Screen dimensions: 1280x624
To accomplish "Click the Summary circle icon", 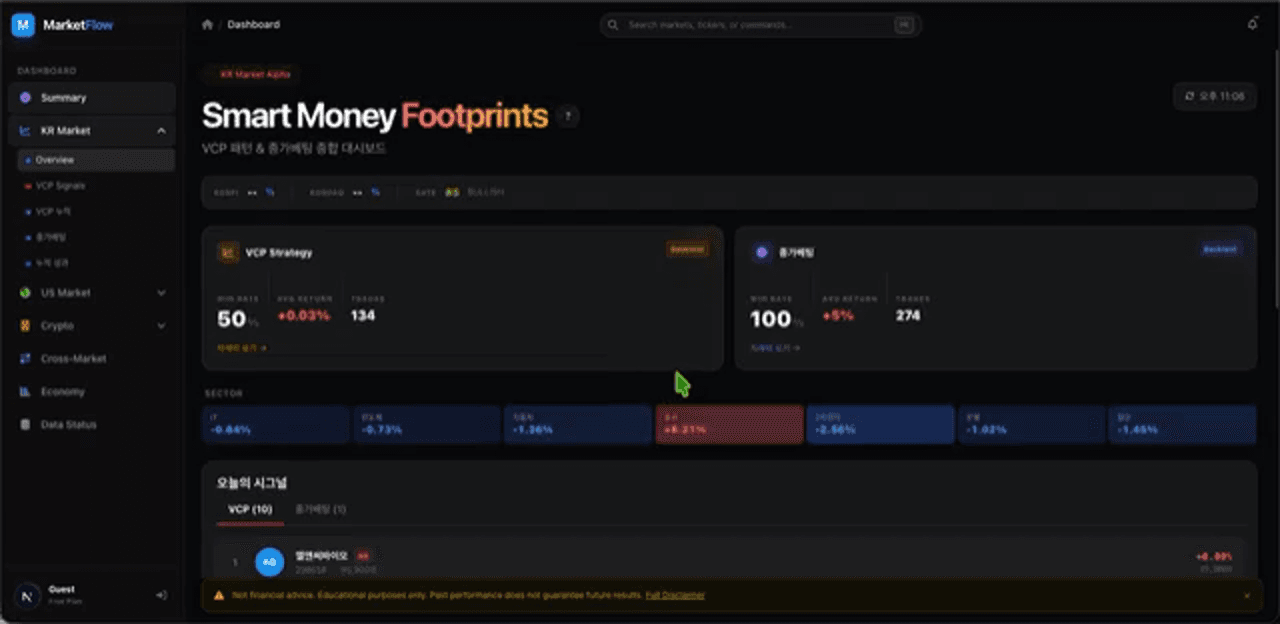I will click(x=25, y=98).
